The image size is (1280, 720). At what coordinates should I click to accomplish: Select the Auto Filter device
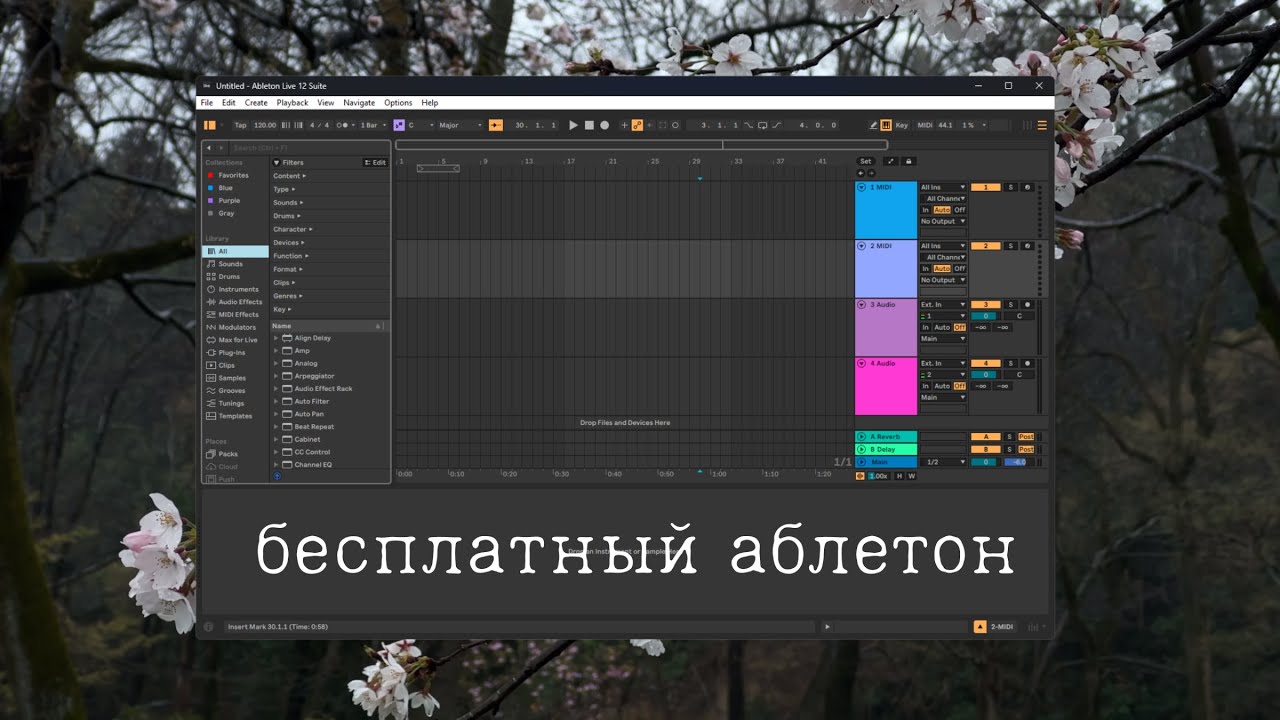click(x=311, y=401)
